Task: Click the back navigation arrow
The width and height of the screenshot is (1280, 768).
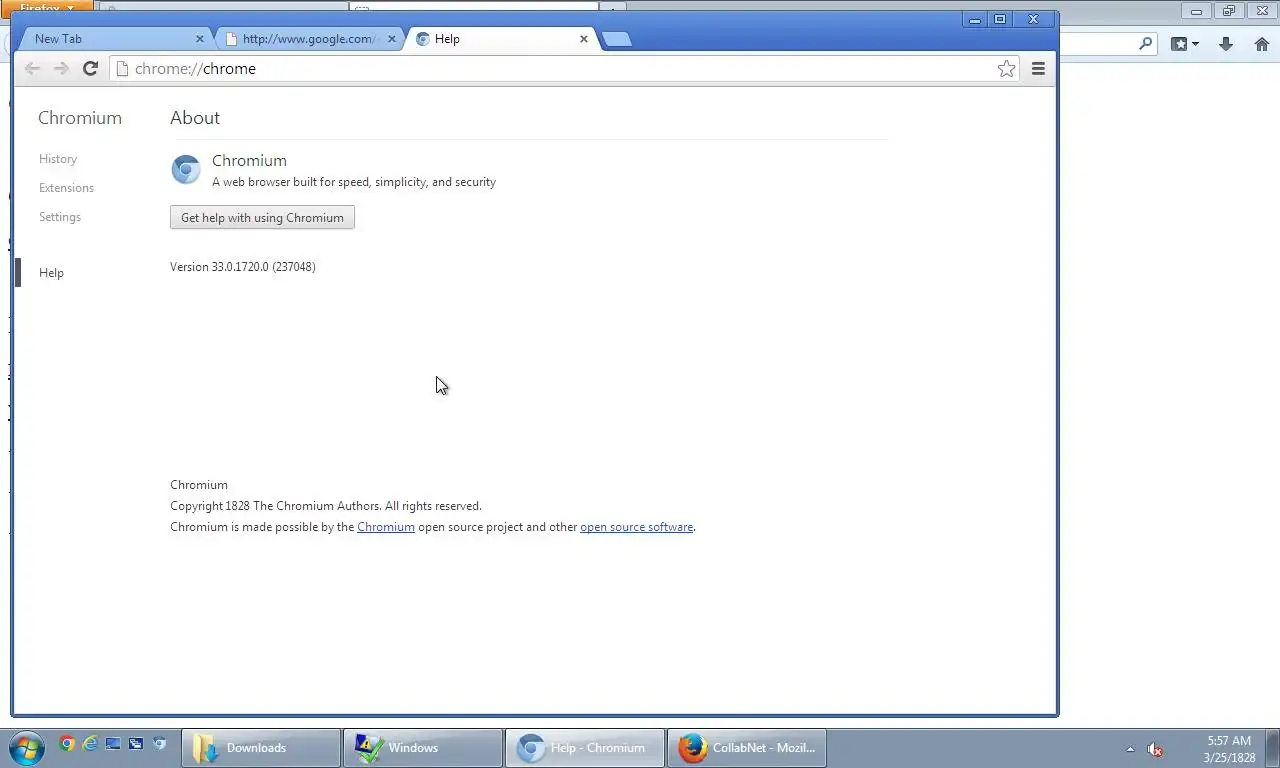Action: coord(32,68)
